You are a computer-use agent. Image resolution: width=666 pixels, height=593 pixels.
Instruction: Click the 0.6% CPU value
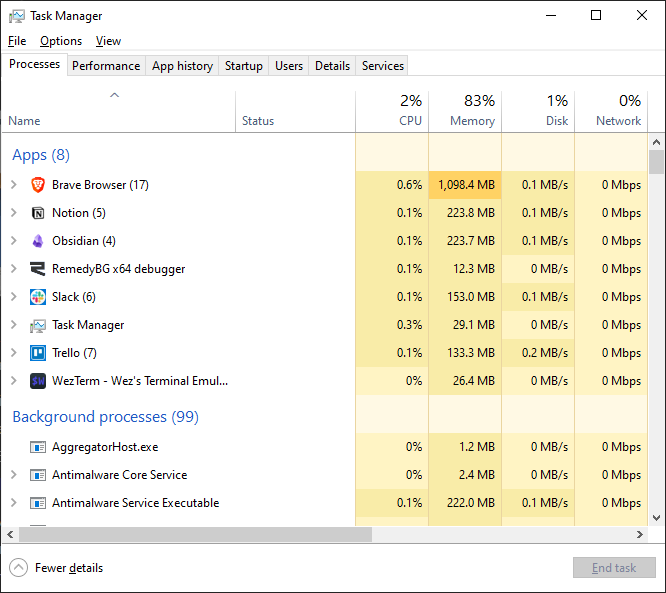[409, 185]
